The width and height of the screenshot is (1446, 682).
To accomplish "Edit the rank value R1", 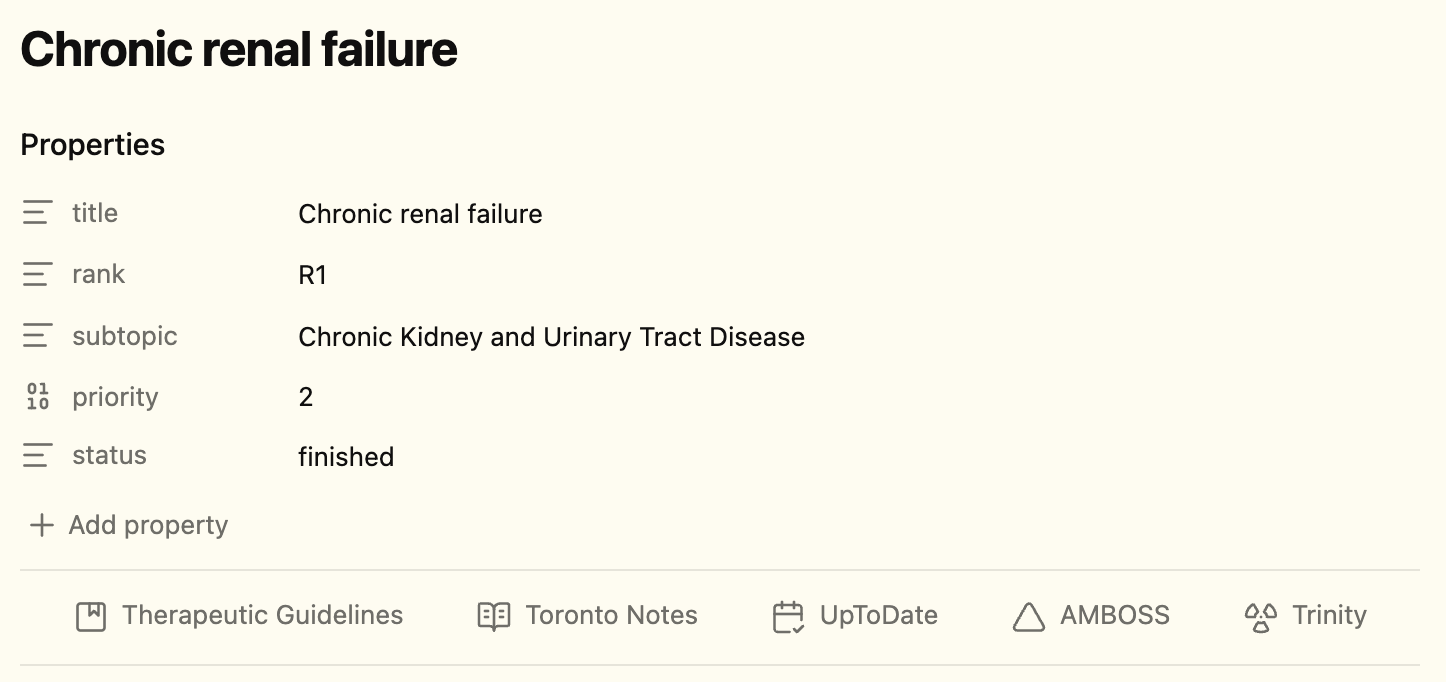I will point(312,275).
